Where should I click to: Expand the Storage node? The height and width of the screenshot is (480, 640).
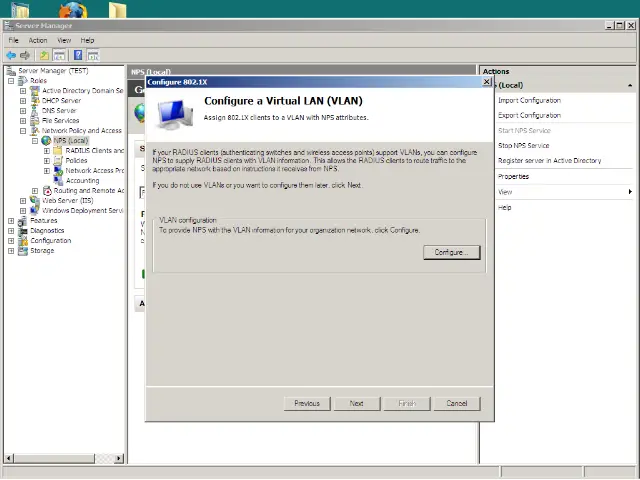(x=11, y=251)
